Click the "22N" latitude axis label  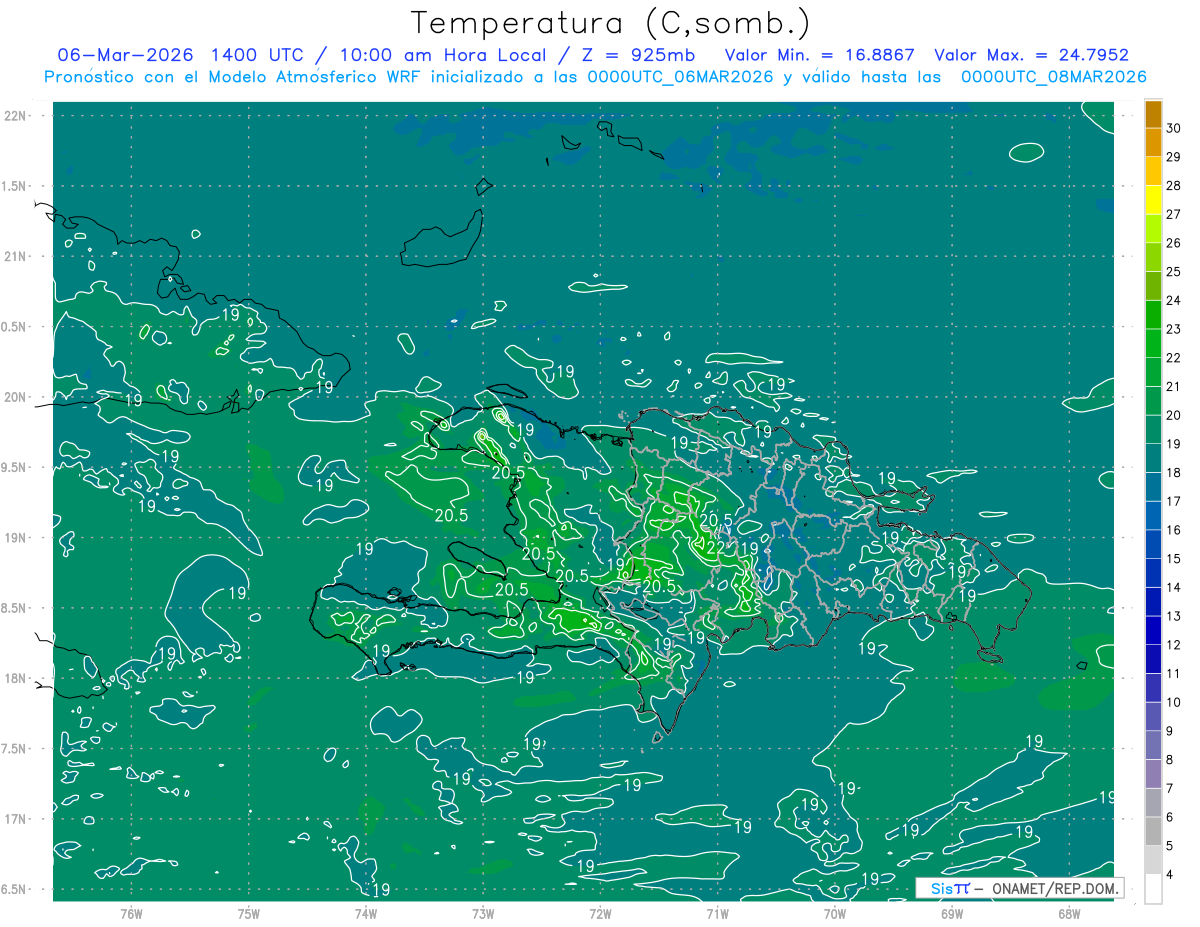(x=17, y=116)
